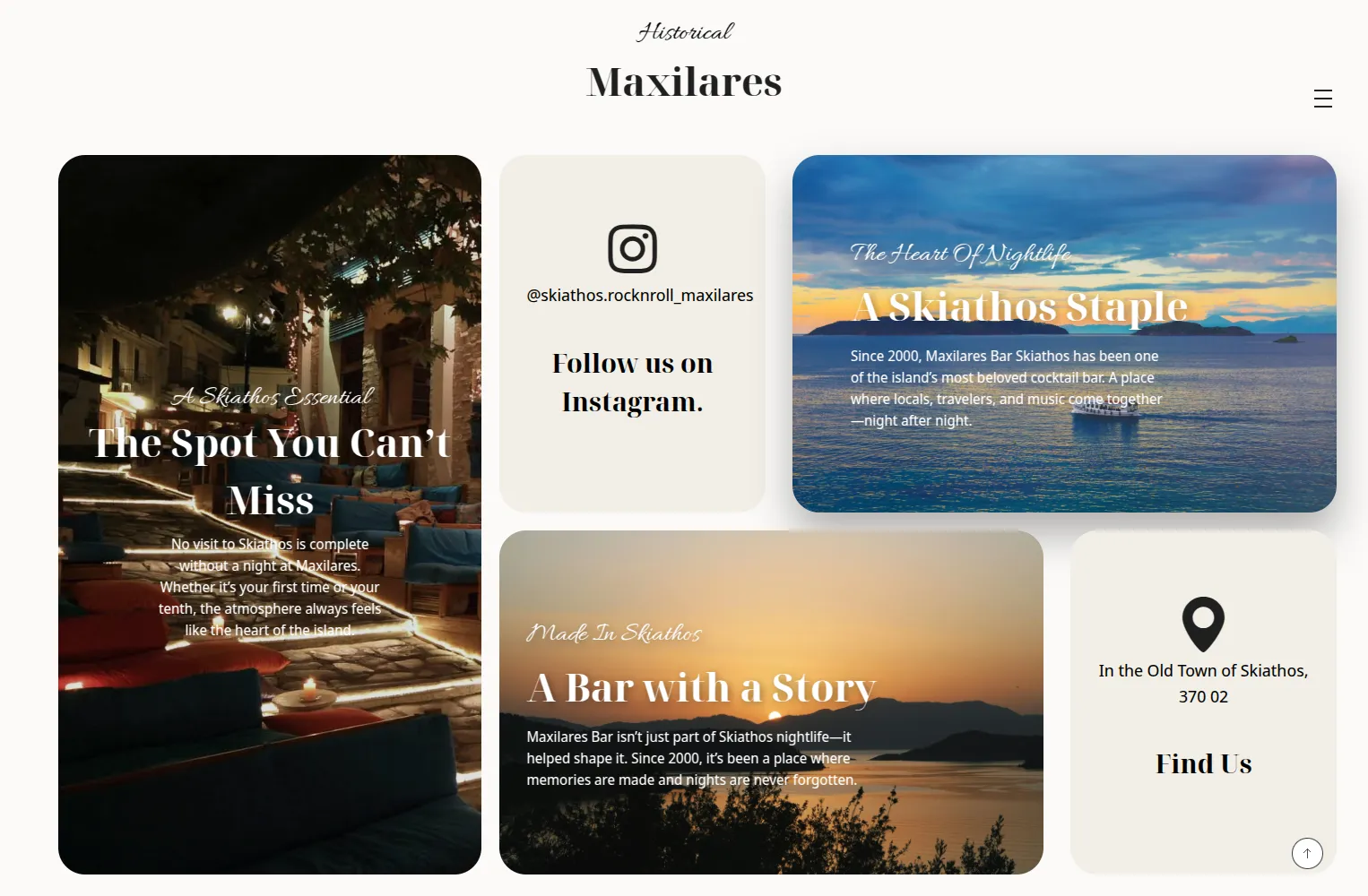Click the Made In Skiathos subtitle
The image size is (1368, 896).
[x=614, y=633]
